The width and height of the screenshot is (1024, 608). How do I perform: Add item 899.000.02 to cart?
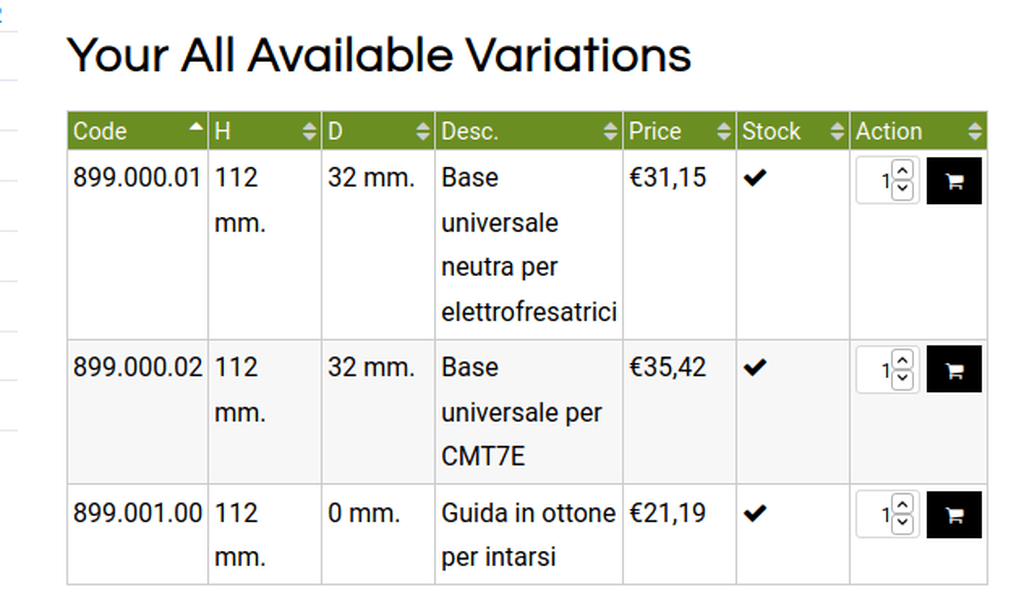click(953, 370)
